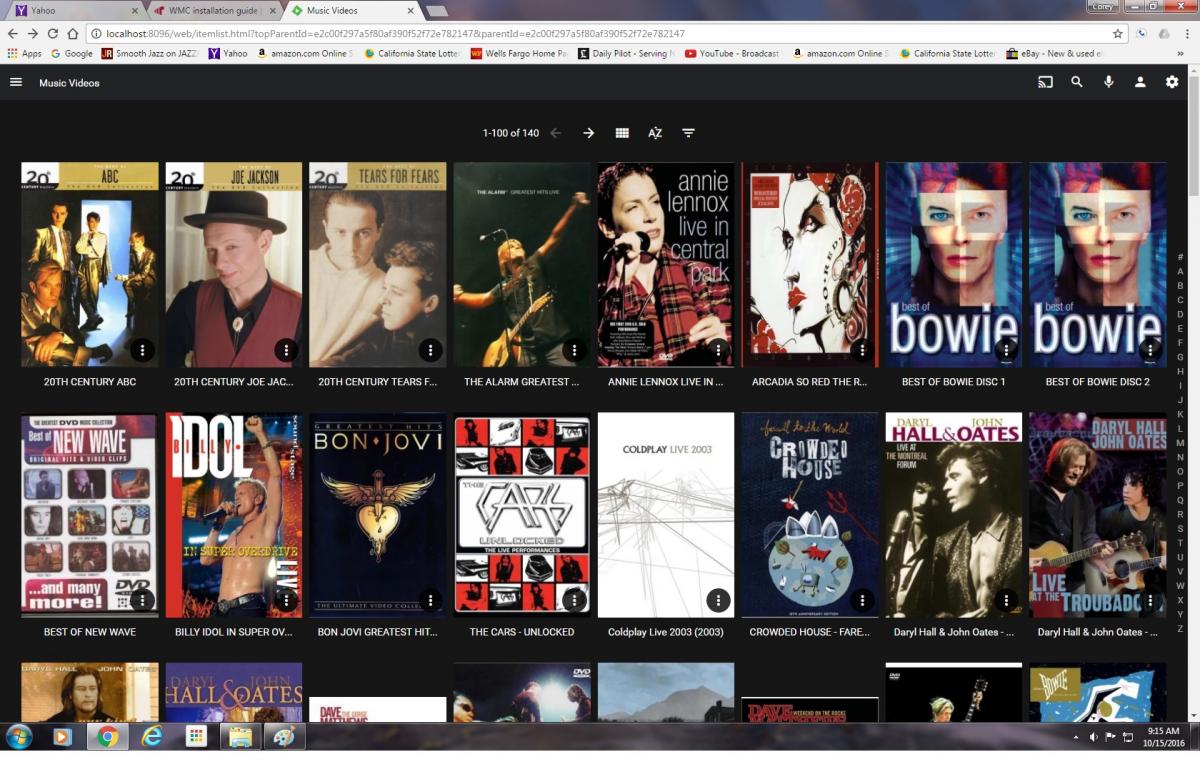The height and width of the screenshot is (762, 1200).
Task: Open the 20TH CENTURY ABC poster
Action: pyautogui.click(x=90, y=265)
